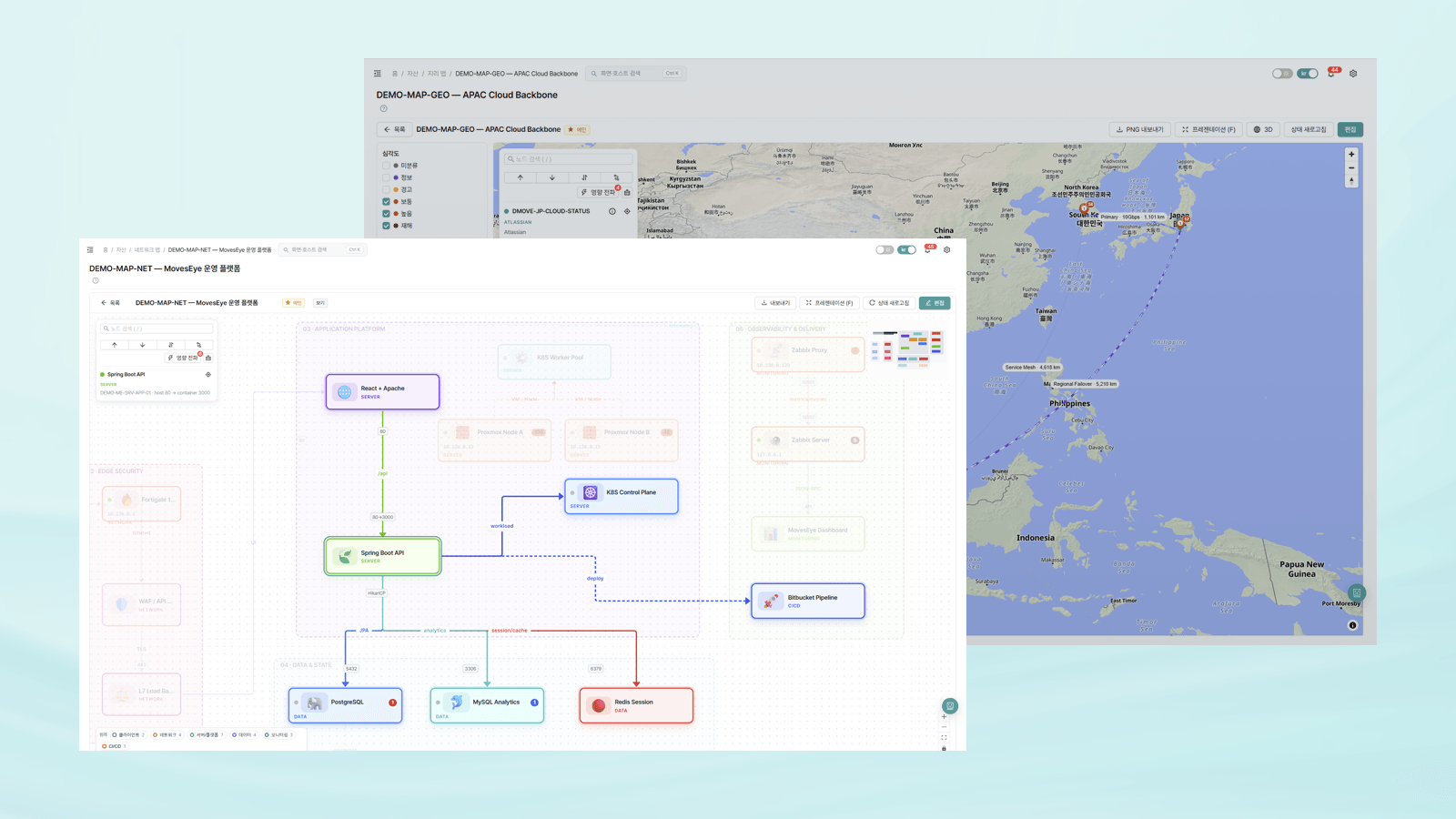Image resolution: width=1456 pixels, height=819 pixels.
Task: Start 프레젠테이션 (F) in MovesEye window
Action: tap(829, 303)
